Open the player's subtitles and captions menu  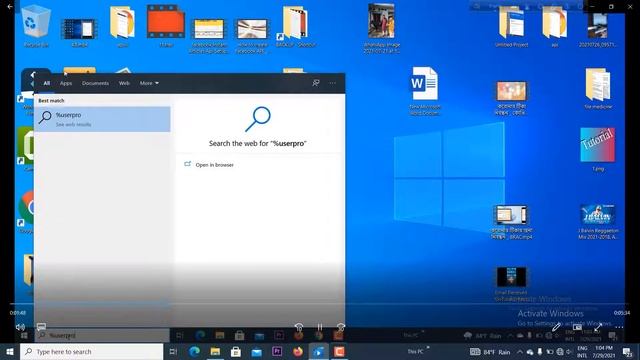click(x=41, y=327)
